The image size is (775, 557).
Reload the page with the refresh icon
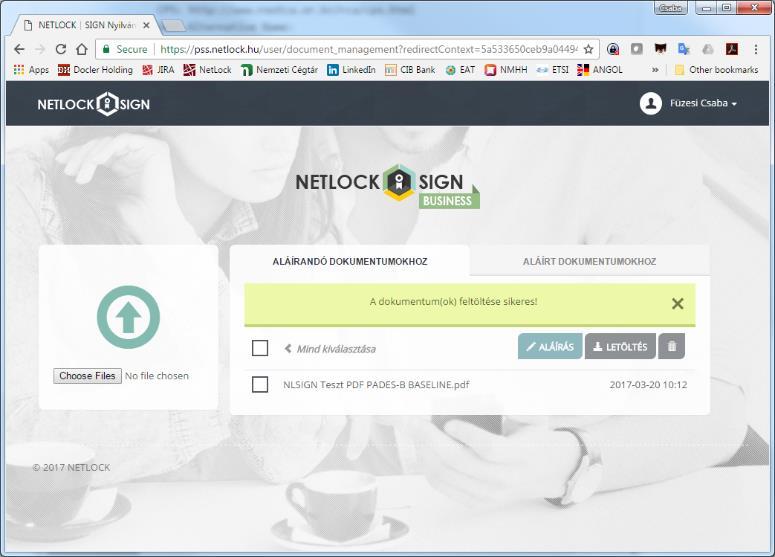point(61,49)
